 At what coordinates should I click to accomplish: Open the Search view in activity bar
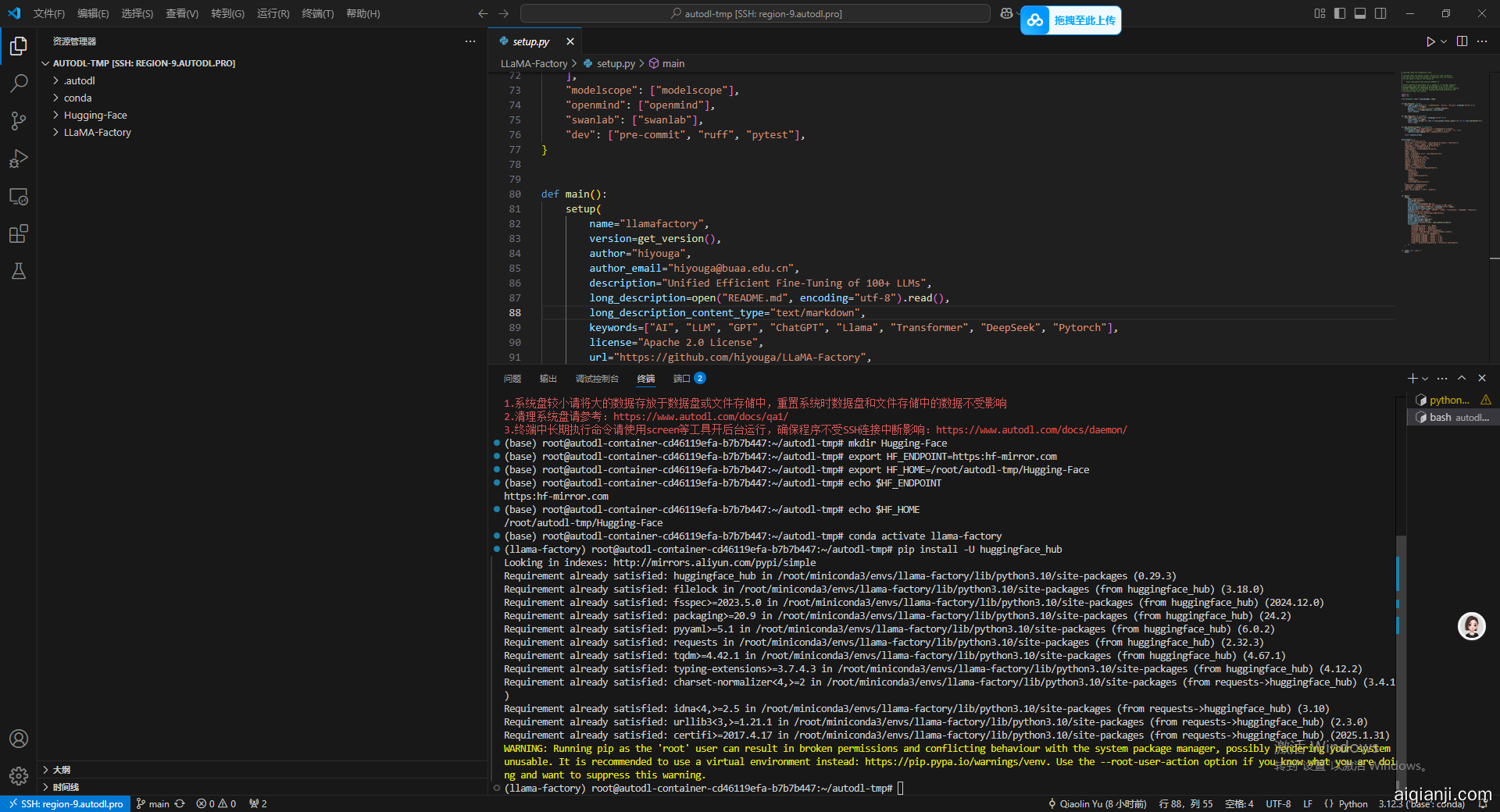point(19,83)
